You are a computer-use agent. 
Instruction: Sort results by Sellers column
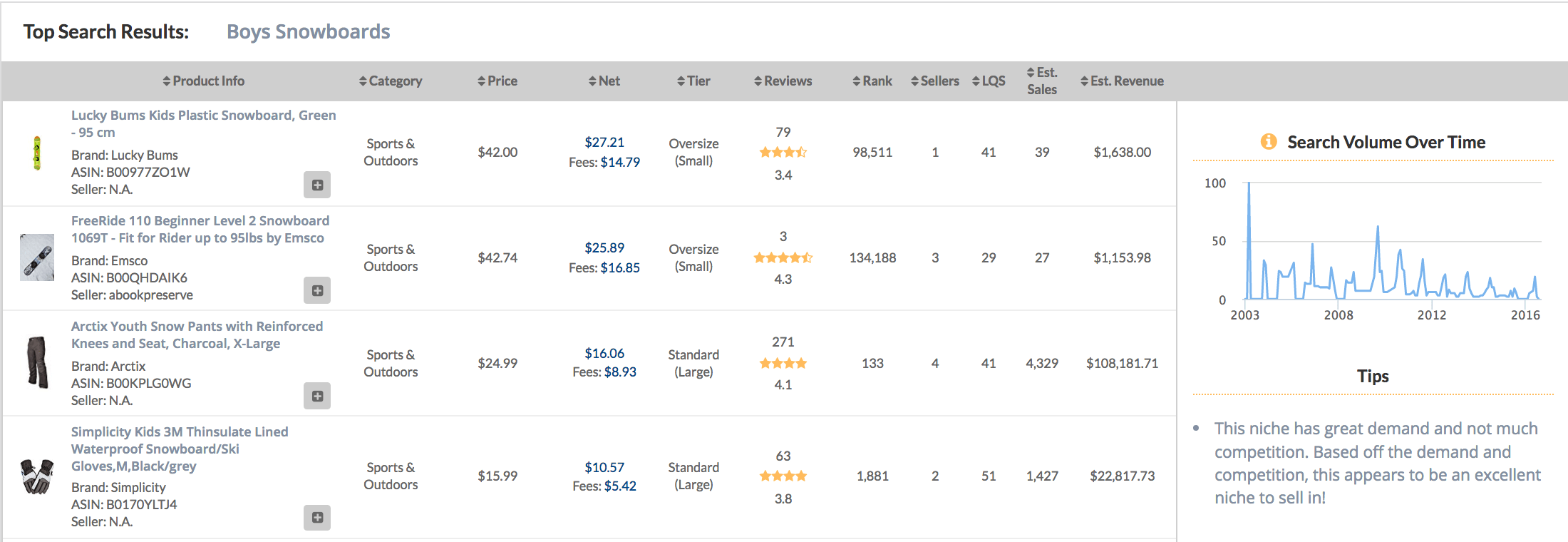click(935, 81)
